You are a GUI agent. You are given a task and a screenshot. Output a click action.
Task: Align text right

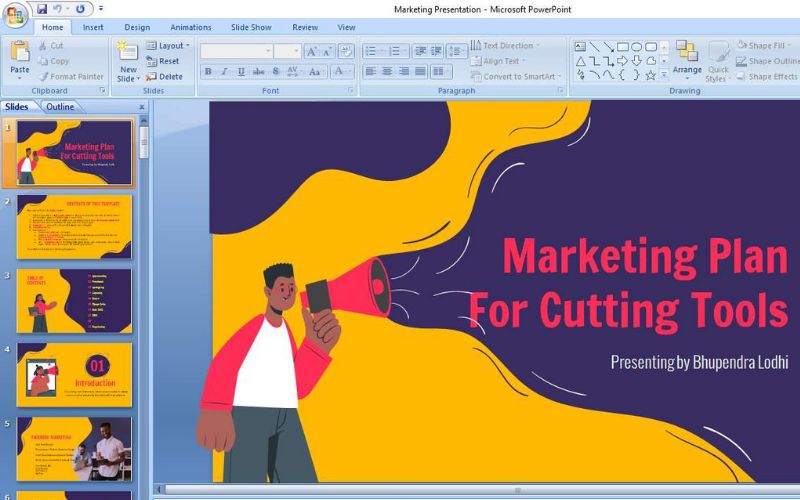[x=404, y=72]
